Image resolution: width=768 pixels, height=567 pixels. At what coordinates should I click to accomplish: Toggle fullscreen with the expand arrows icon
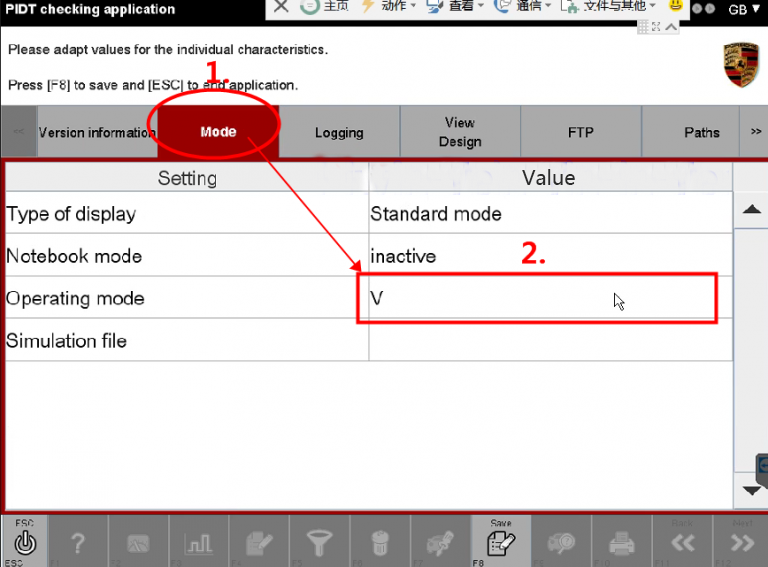tap(656, 27)
